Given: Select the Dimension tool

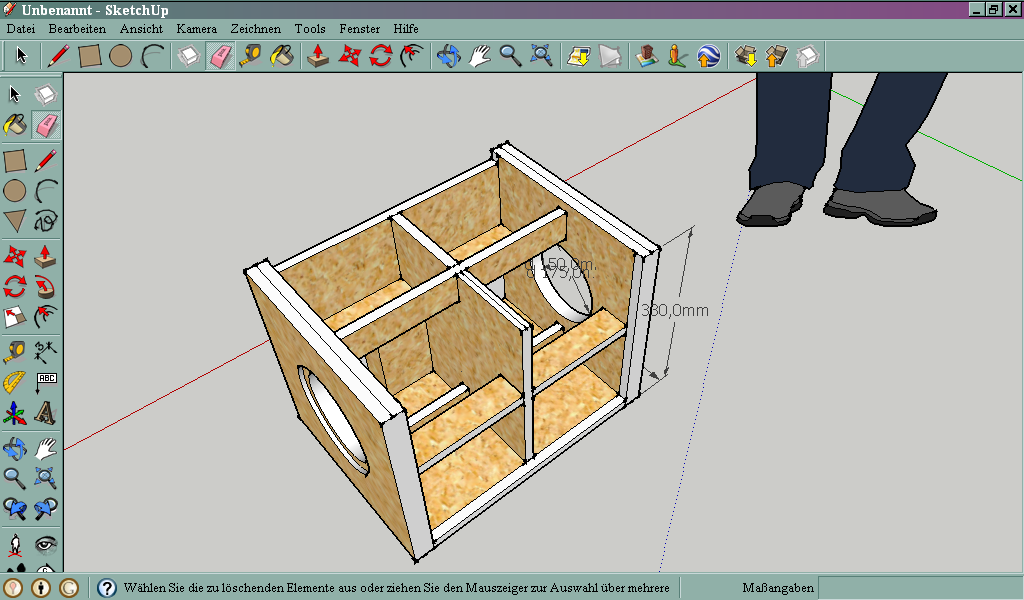Looking at the screenshot, I should pyautogui.click(x=46, y=353).
